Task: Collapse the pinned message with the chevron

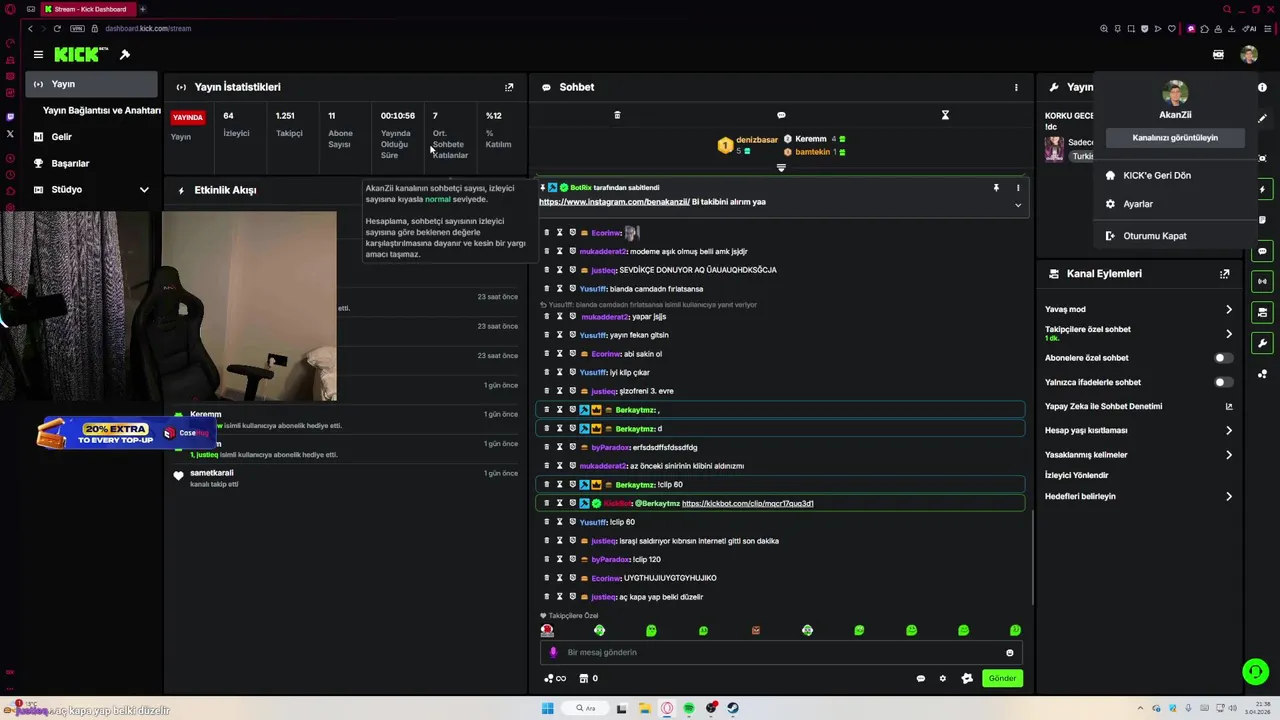Action: pyautogui.click(x=1018, y=205)
